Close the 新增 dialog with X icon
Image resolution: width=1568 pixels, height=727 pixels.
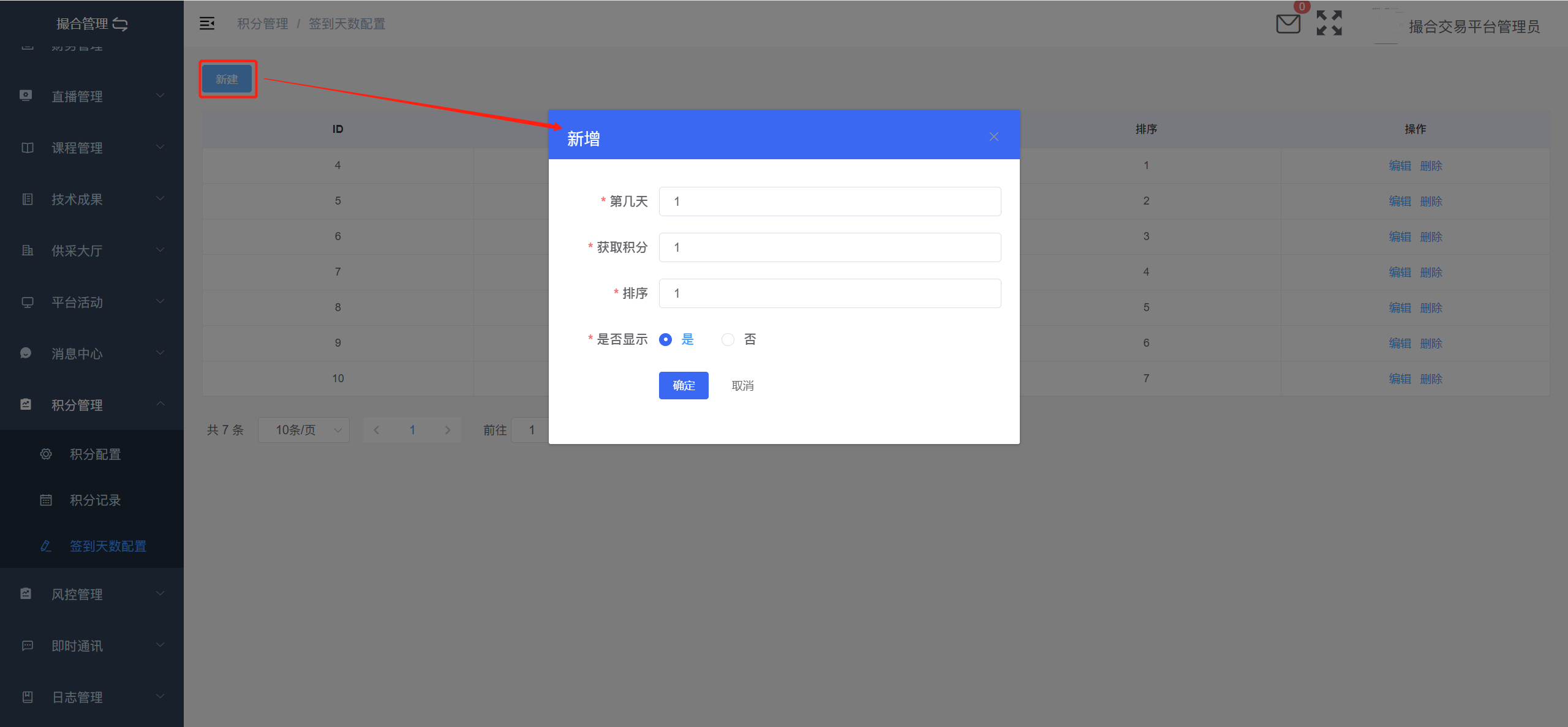[x=993, y=137]
